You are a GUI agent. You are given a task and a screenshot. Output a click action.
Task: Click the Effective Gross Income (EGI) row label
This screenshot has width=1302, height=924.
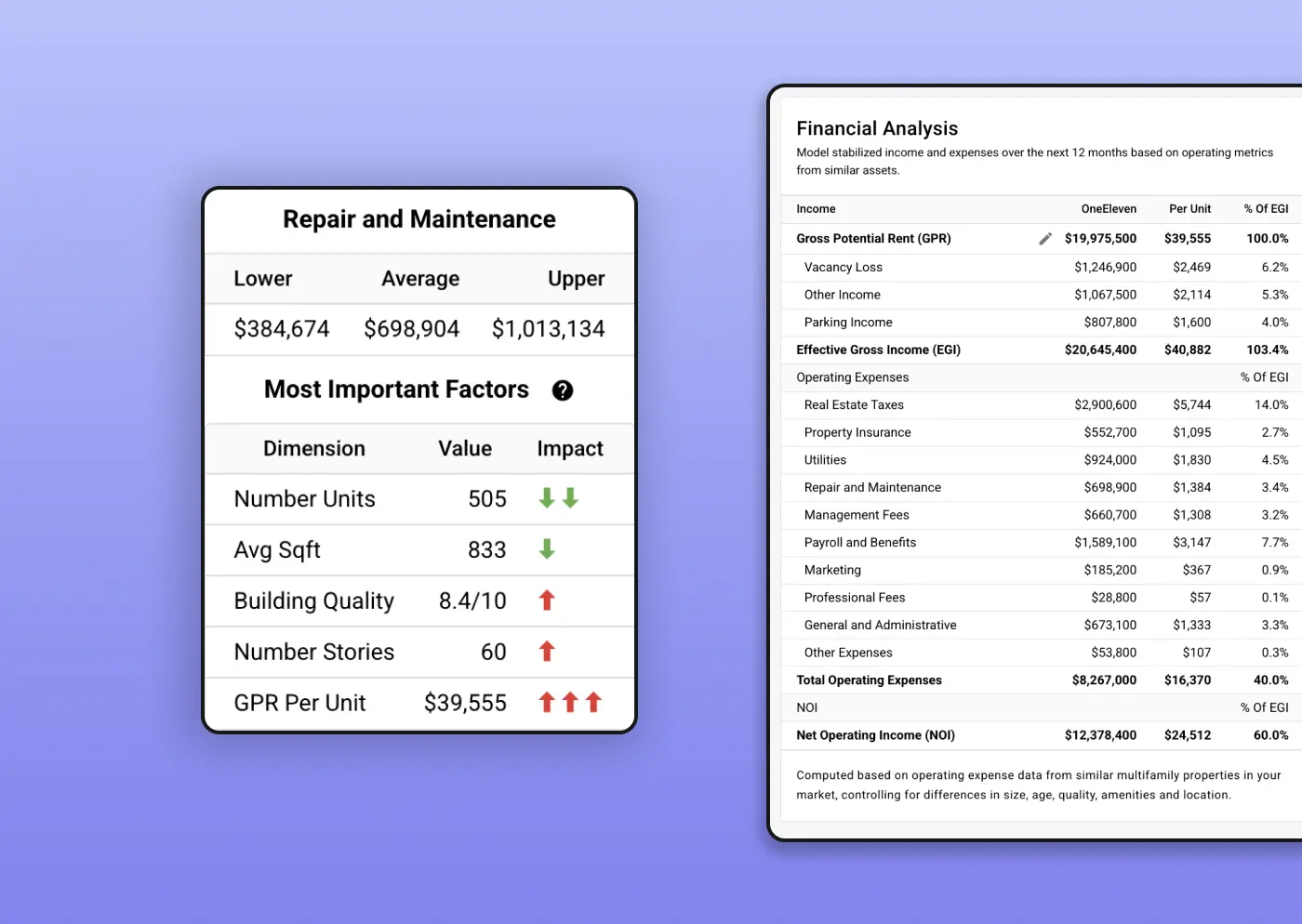[877, 350]
